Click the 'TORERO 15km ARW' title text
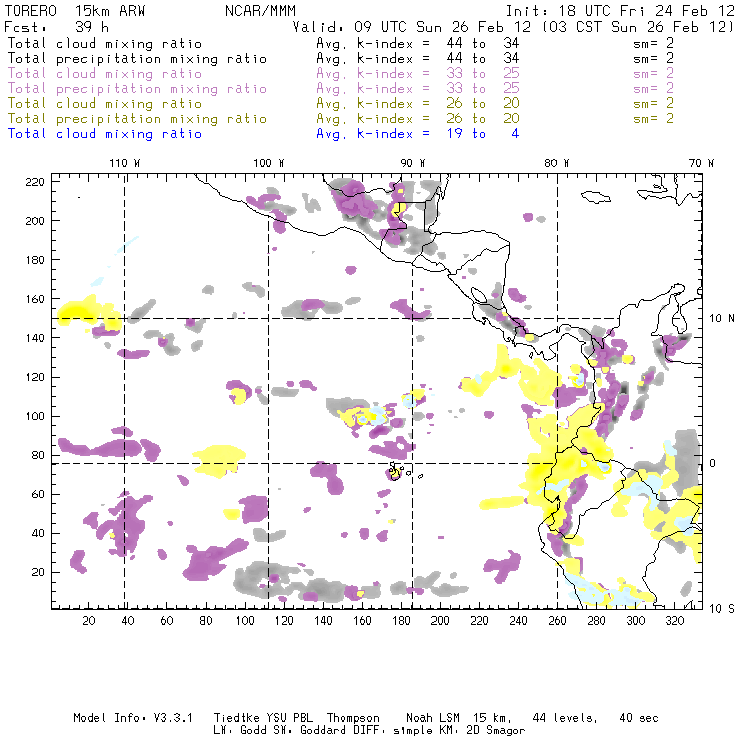The width and height of the screenshot is (740, 740). point(75,11)
